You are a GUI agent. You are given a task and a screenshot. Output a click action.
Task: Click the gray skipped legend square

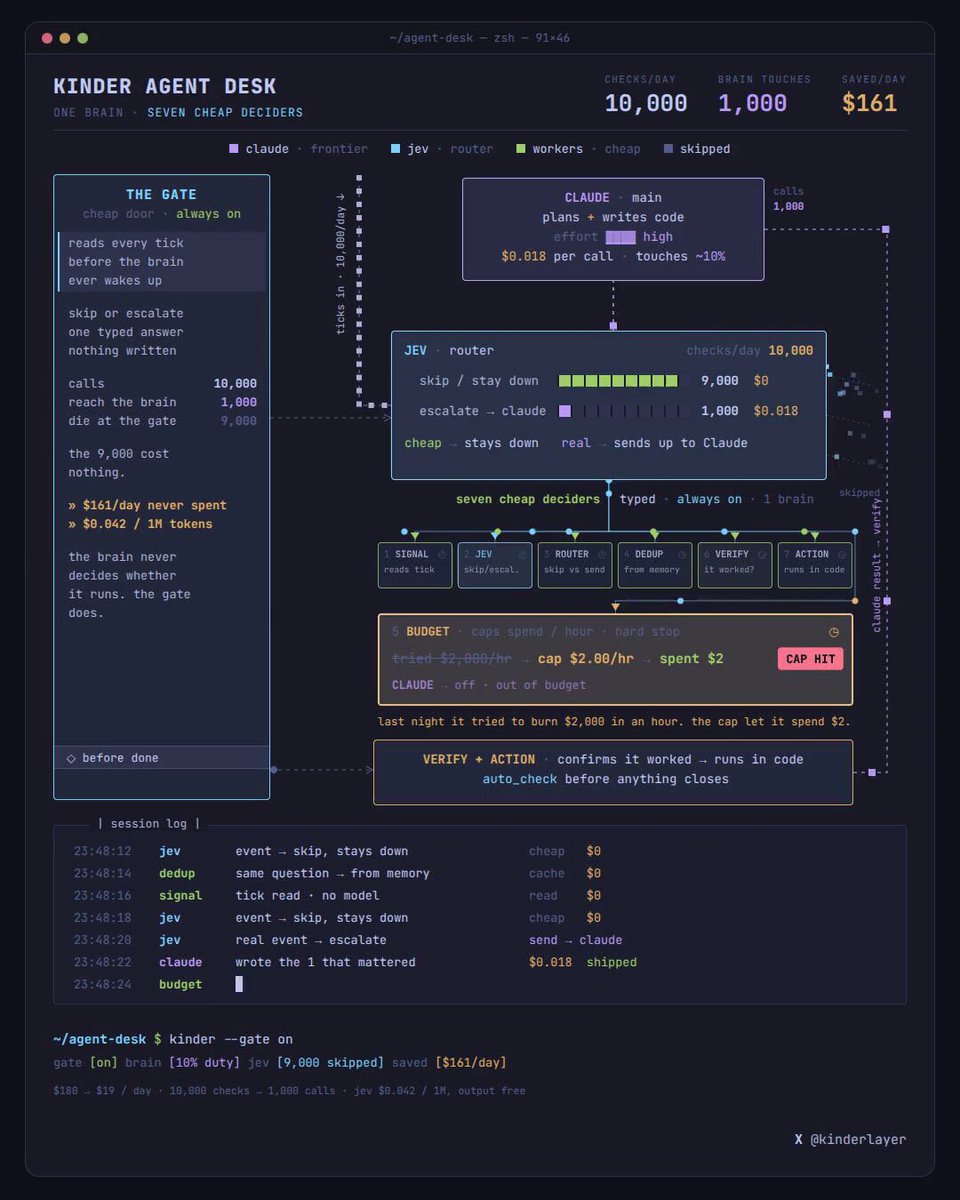coord(668,149)
